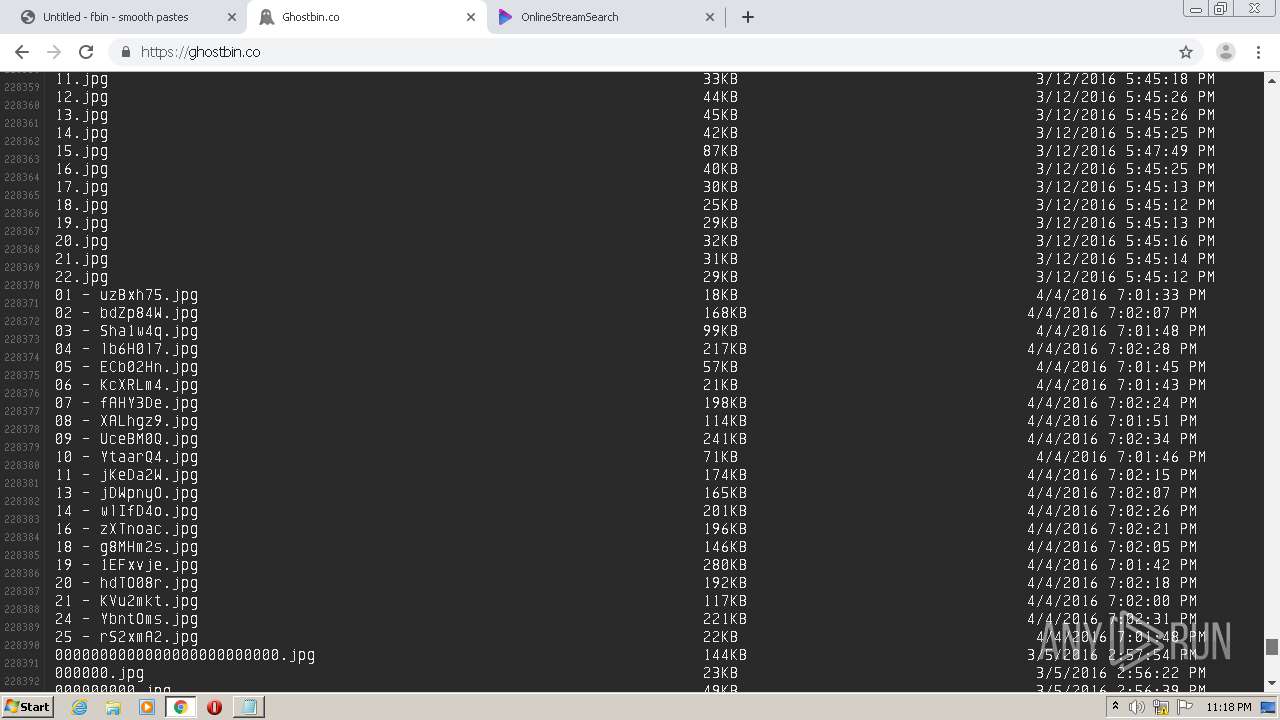Click line number 228370 in the gutter
1280x720 pixels.
click(x=22, y=285)
